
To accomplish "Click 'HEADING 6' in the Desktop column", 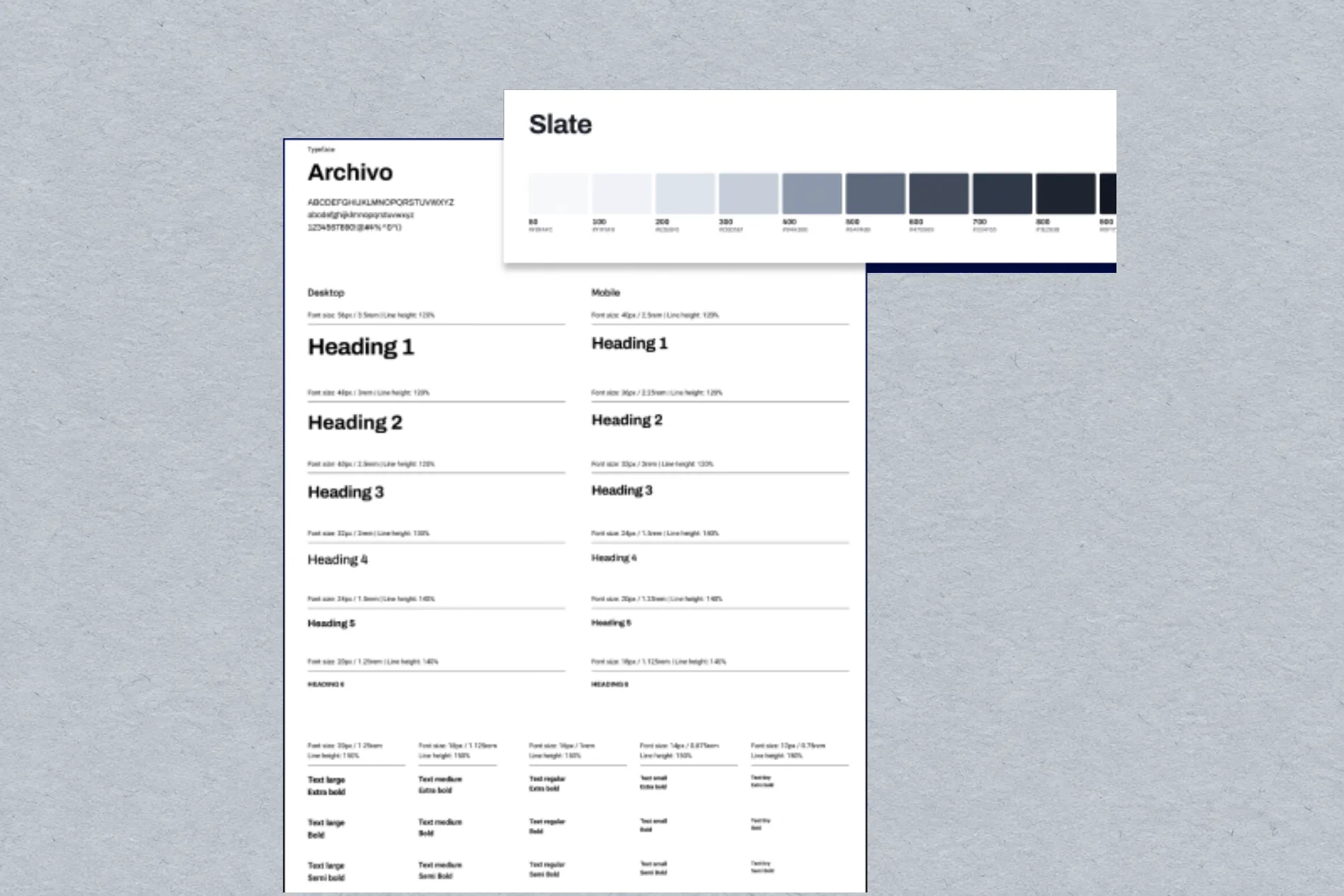I will tap(325, 684).
